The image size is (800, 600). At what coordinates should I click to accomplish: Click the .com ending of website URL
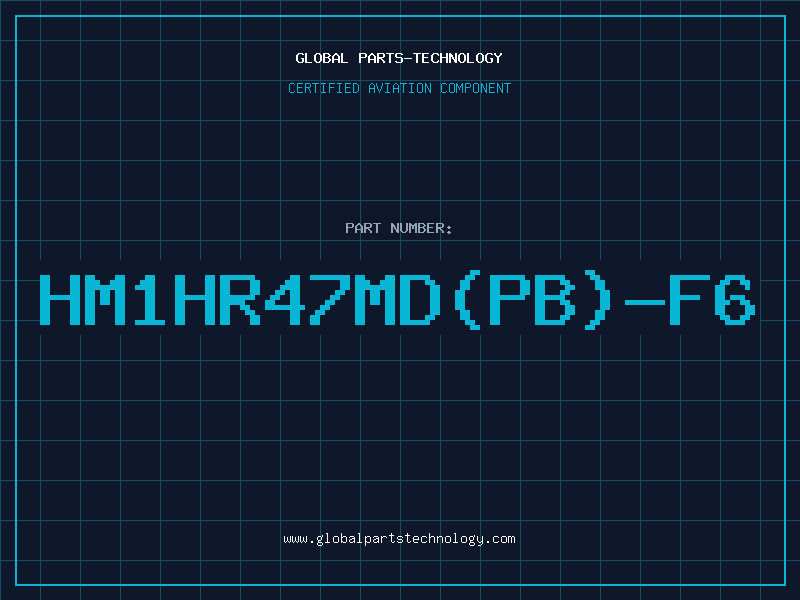[x=499, y=539]
